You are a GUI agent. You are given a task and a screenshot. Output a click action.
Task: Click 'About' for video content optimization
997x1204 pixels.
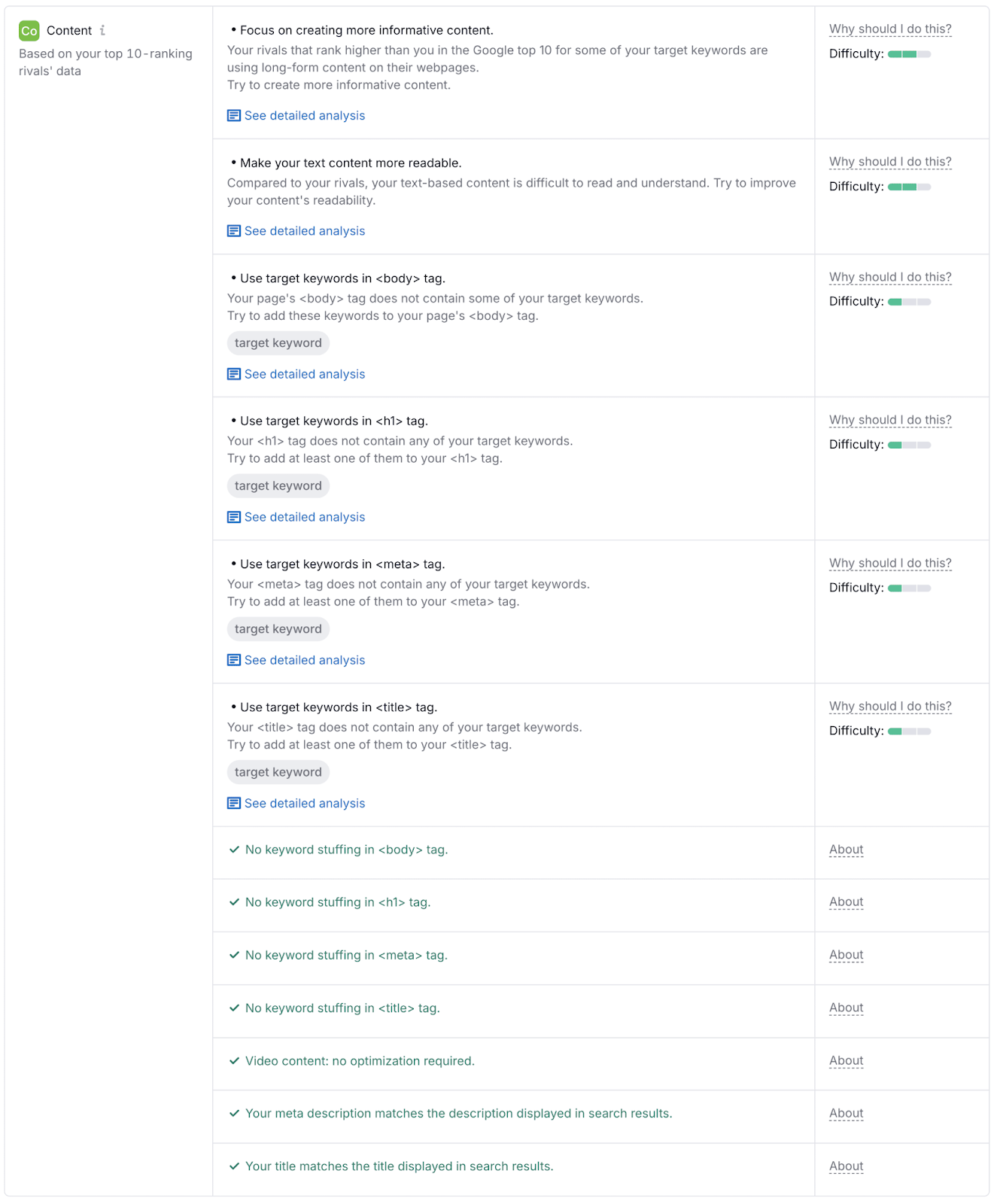pos(846,1061)
